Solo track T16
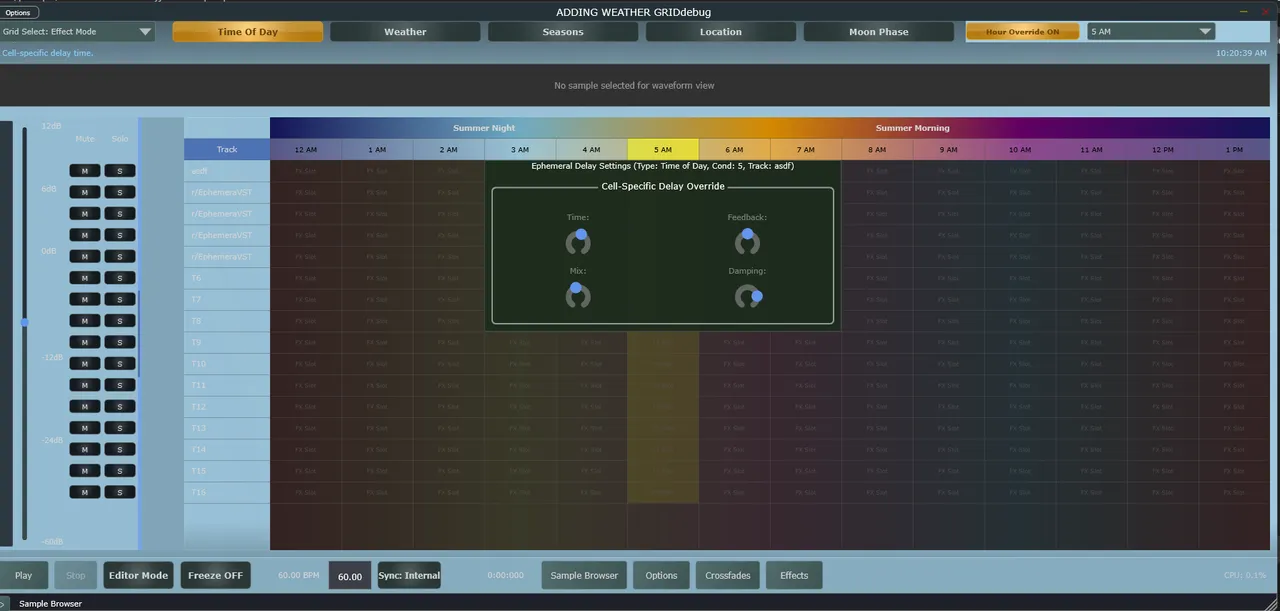 click(x=119, y=492)
